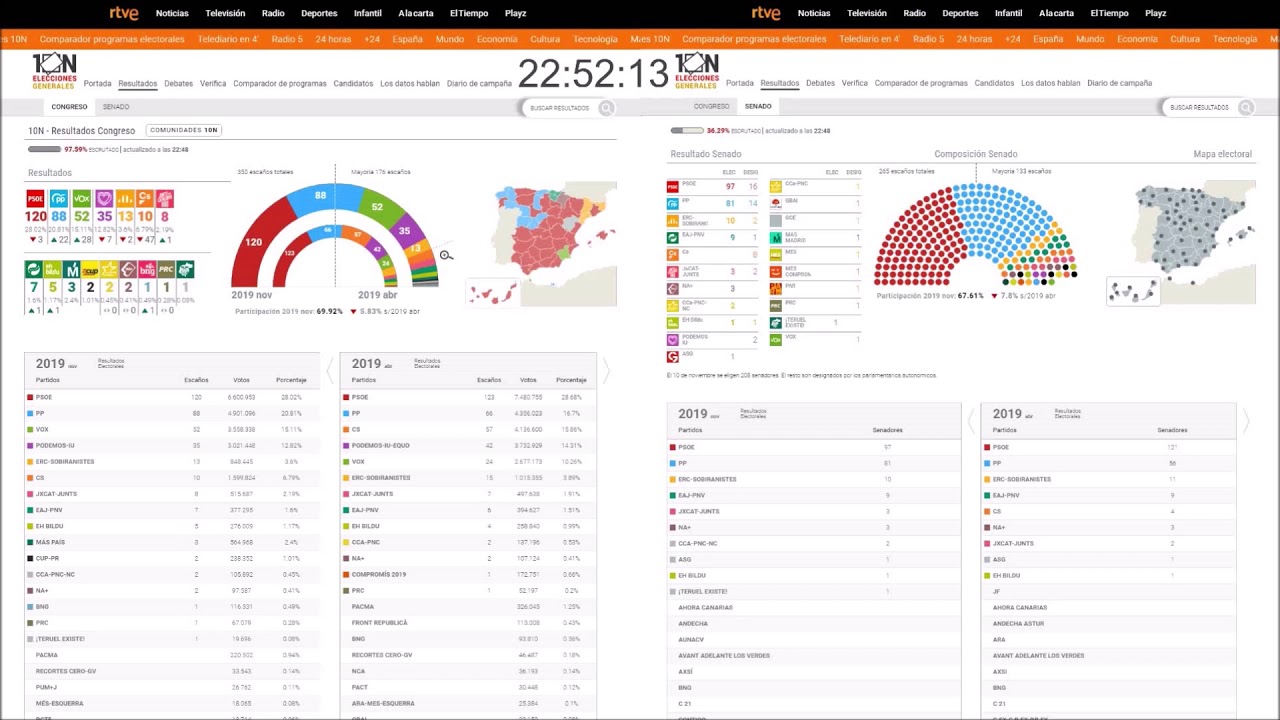
Task: Click the PSOE logo in Congreso results
Action: click(36, 198)
